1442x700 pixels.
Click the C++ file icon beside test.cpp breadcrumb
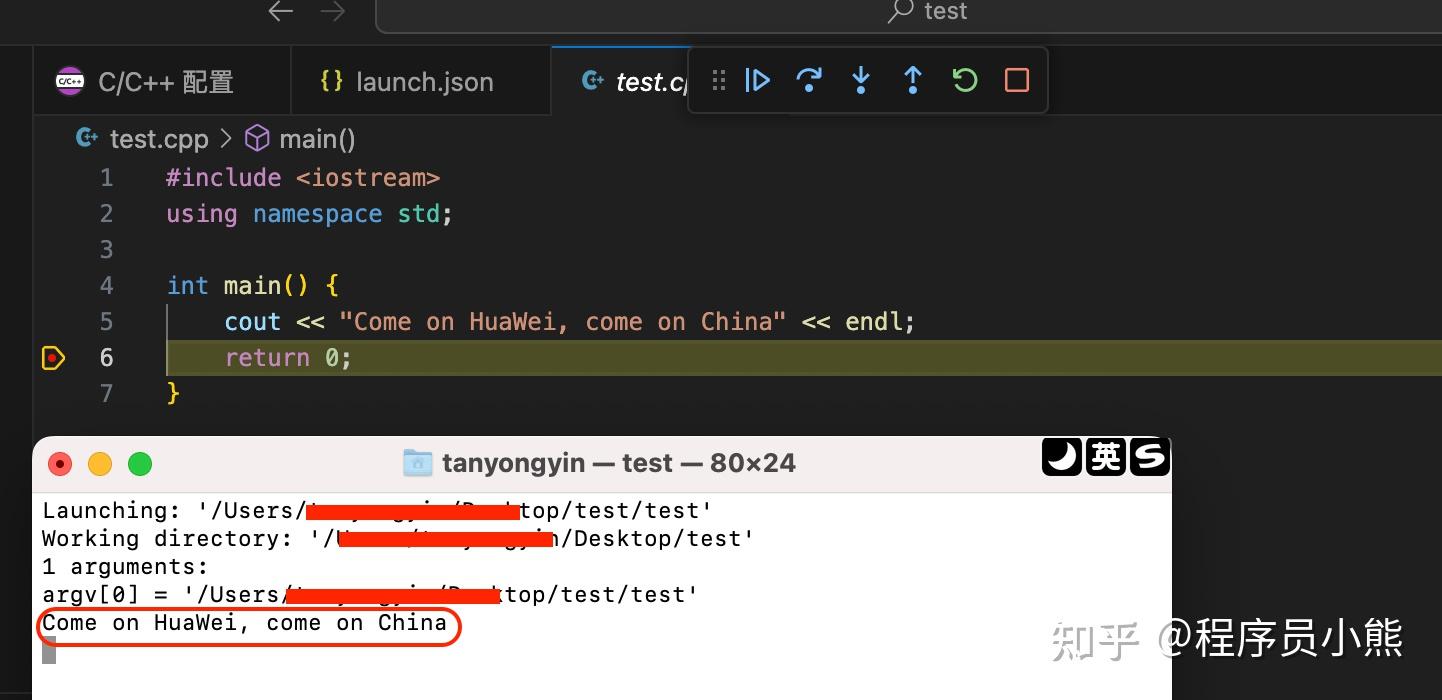pyautogui.click(x=87, y=138)
